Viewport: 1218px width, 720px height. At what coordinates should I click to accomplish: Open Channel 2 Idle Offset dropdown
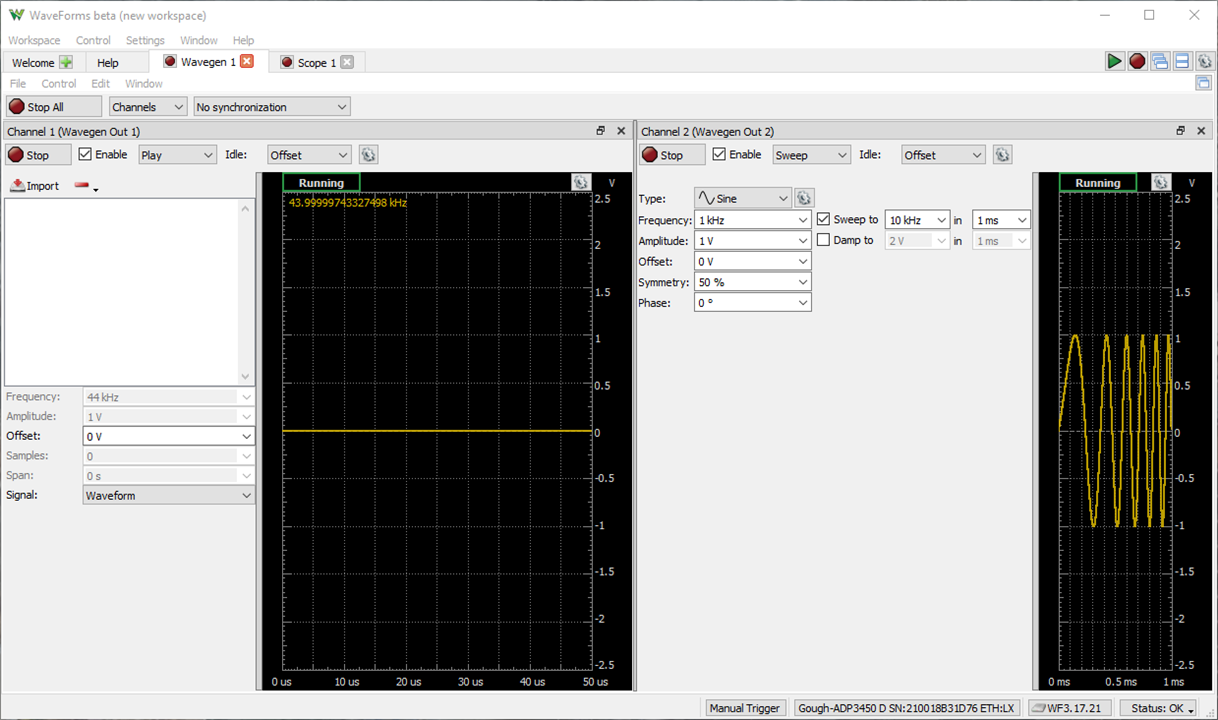click(944, 155)
